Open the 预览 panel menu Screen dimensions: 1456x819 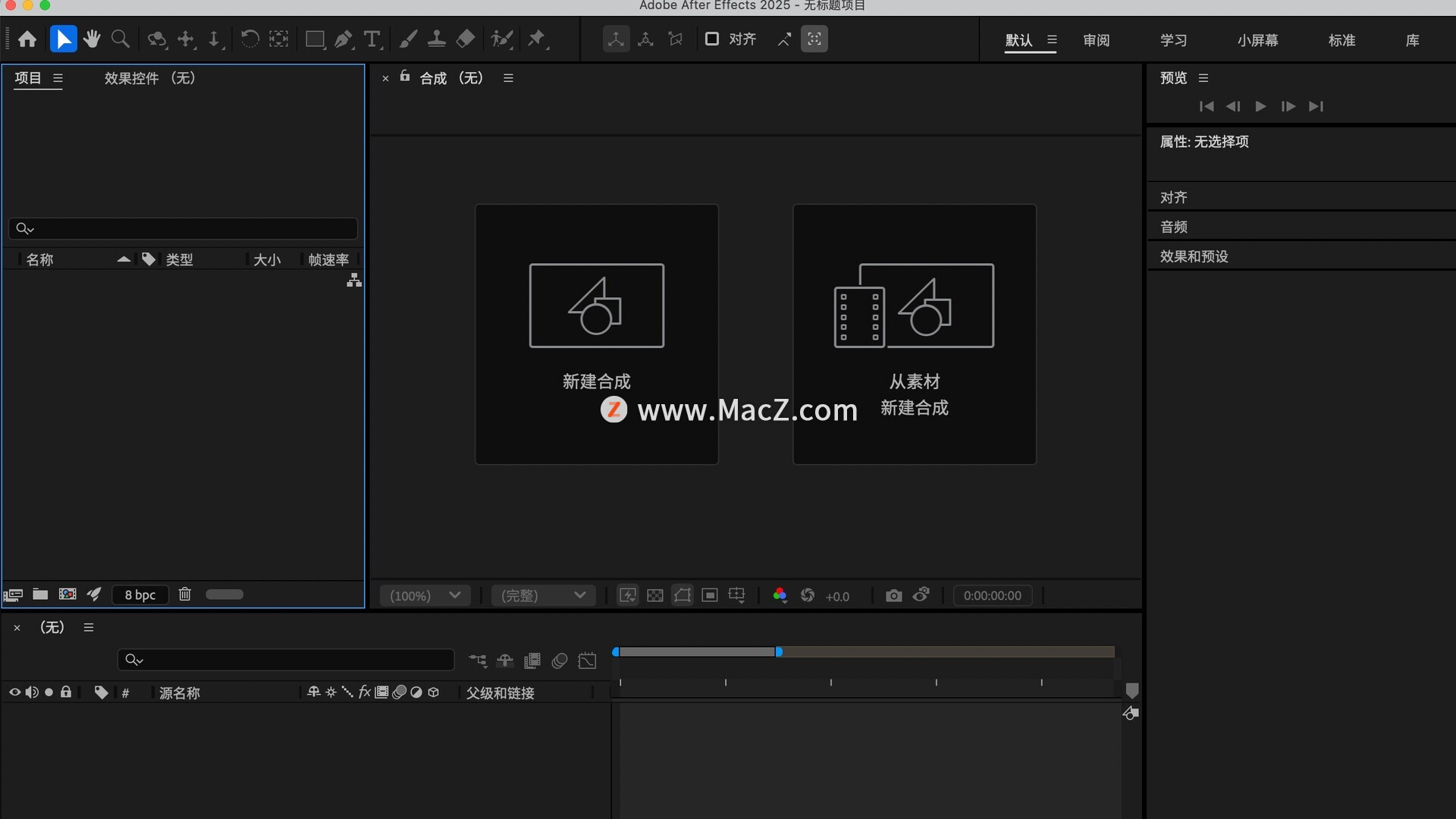(x=1203, y=78)
